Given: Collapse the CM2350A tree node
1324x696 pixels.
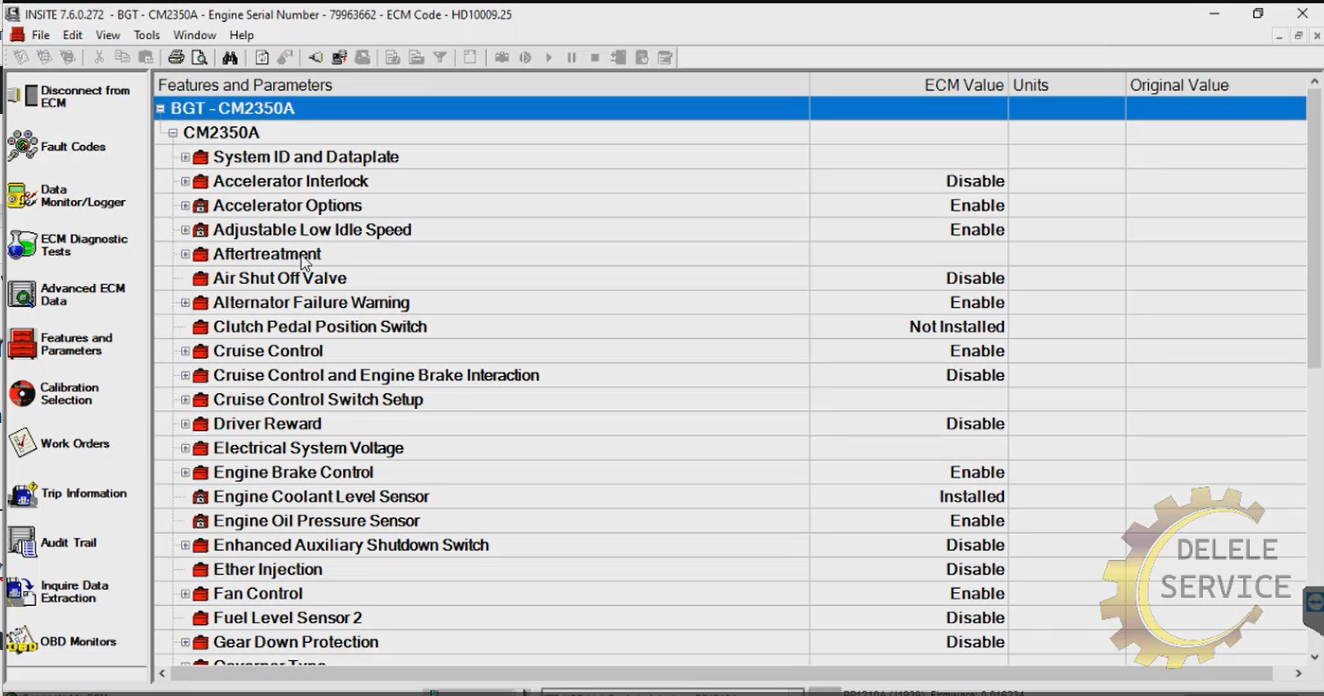Looking at the screenshot, I should pos(173,132).
